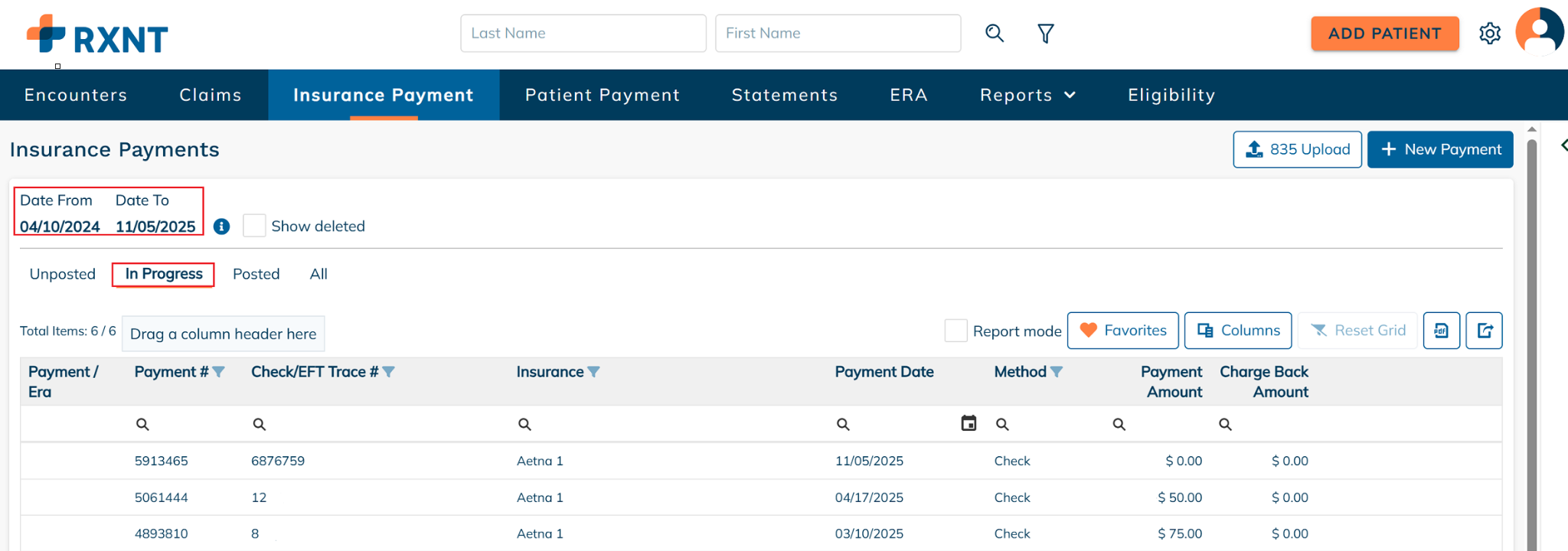Click the Last Name search field

pyautogui.click(x=583, y=33)
